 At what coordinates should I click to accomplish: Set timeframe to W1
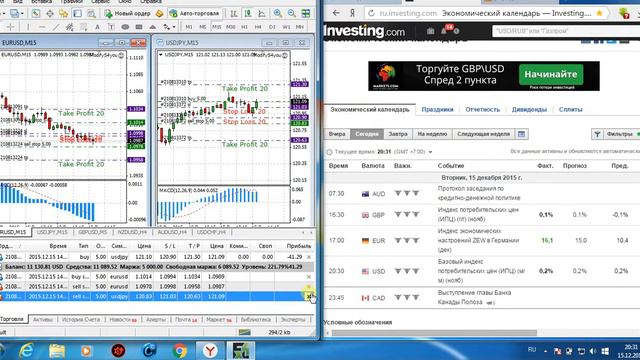pyautogui.click(x=286, y=27)
